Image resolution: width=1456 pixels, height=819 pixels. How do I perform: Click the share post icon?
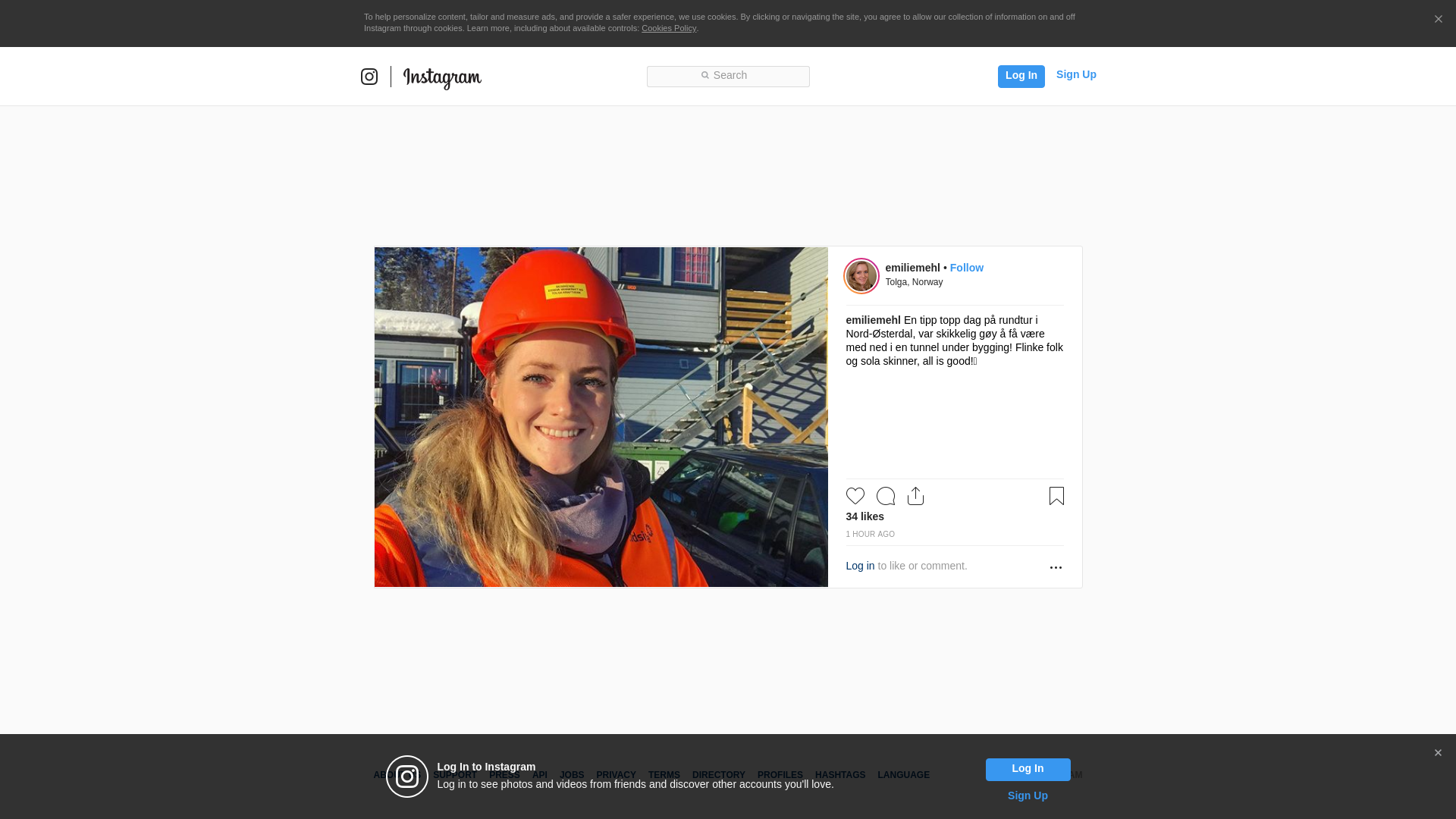coord(916,496)
